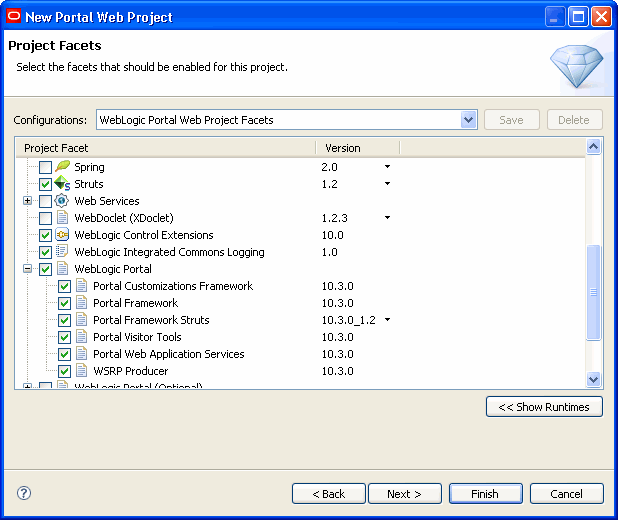
Task: Expand the Web Services tree node
Action: [27, 201]
